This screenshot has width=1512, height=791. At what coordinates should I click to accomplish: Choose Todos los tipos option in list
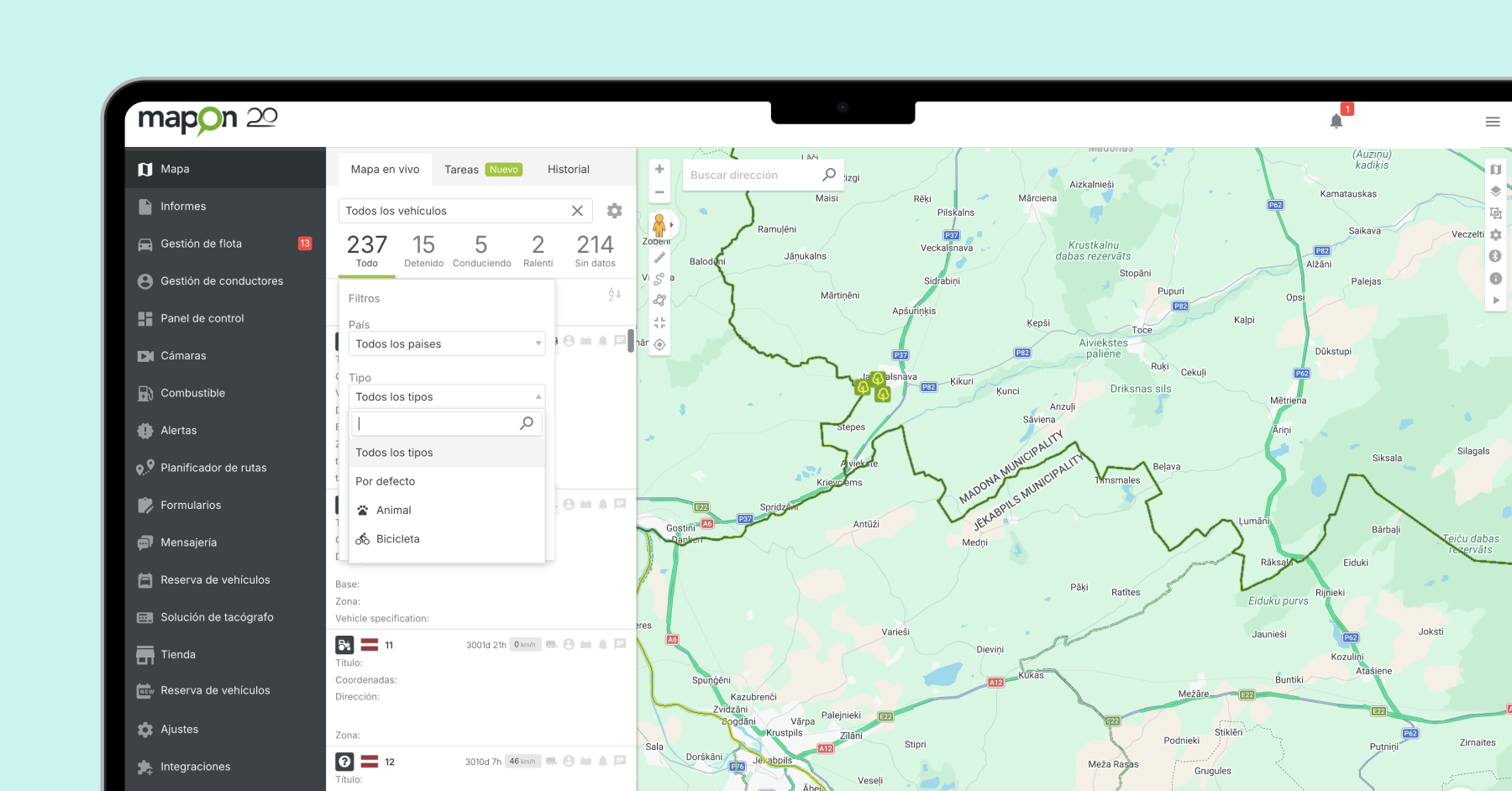[x=447, y=453]
